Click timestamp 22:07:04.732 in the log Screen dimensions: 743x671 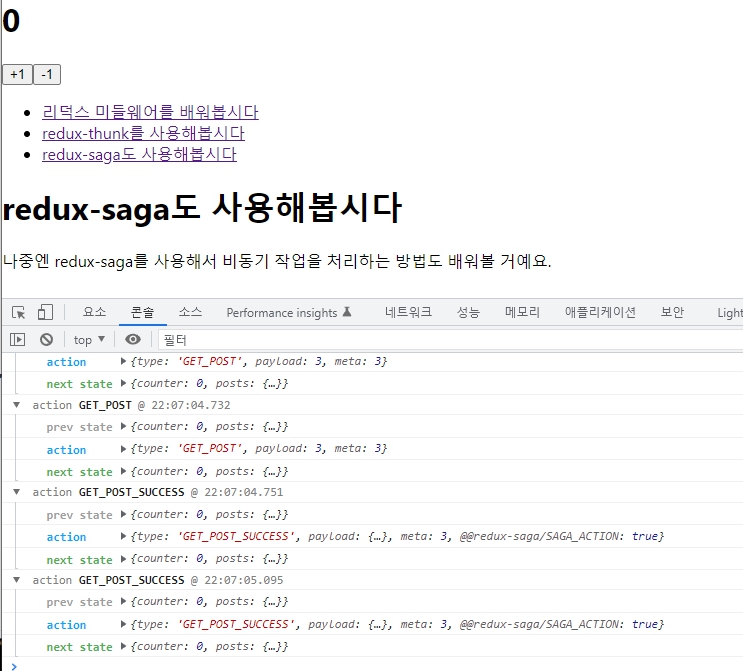(191, 405)
